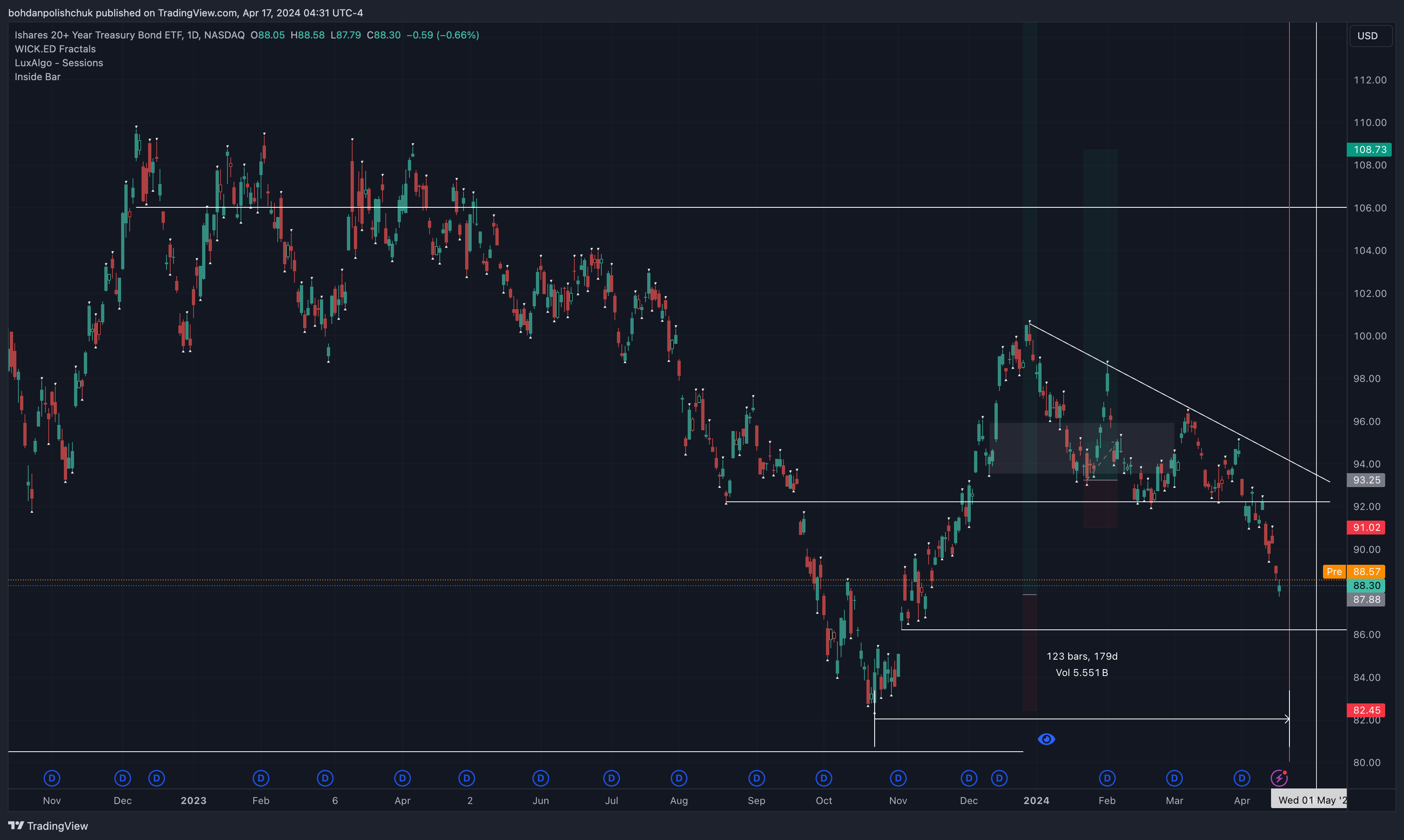Click the dividend marker above Aug label
This screenshot has height=840, width=1404.
tap(679, 778)
